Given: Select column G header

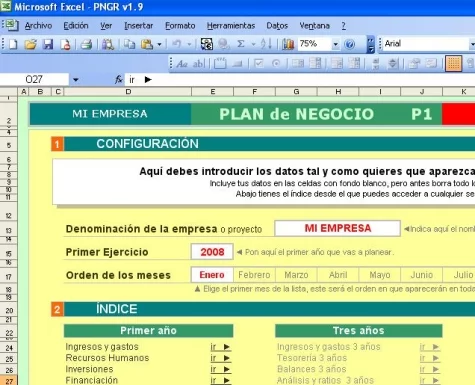Looking at the screenshot, I should (296, 92).
